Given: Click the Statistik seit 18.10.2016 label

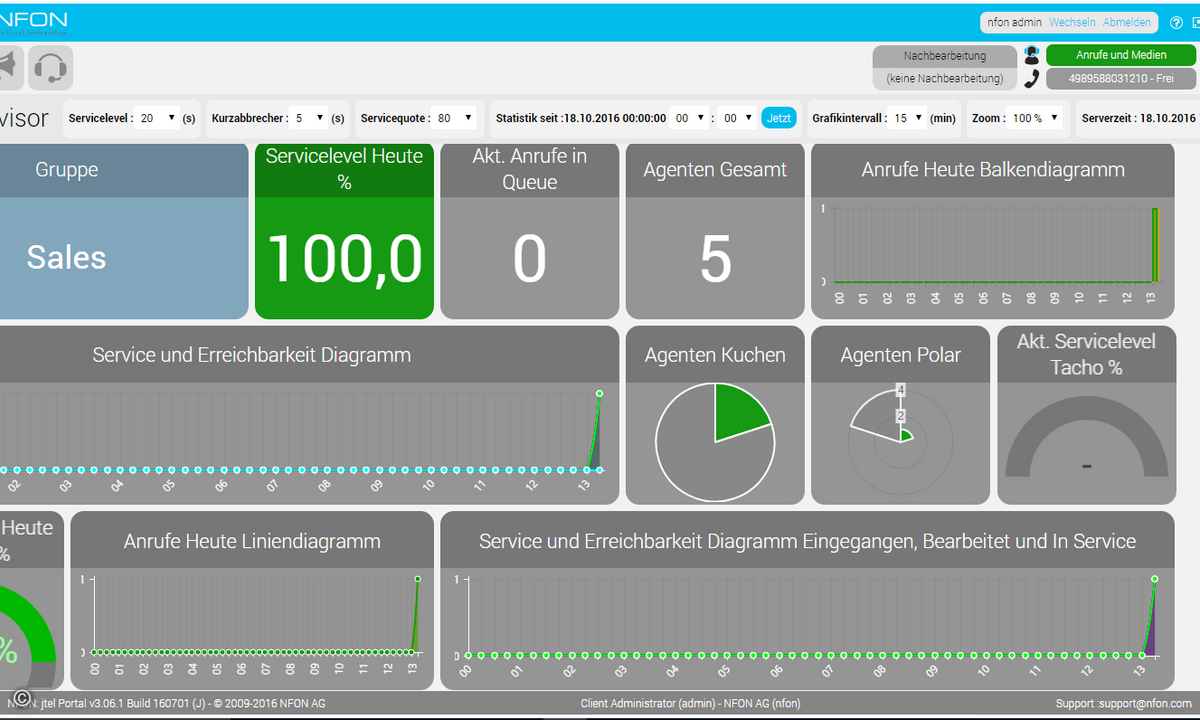Looking at the screenshot, I should click(x=581, y=118).
